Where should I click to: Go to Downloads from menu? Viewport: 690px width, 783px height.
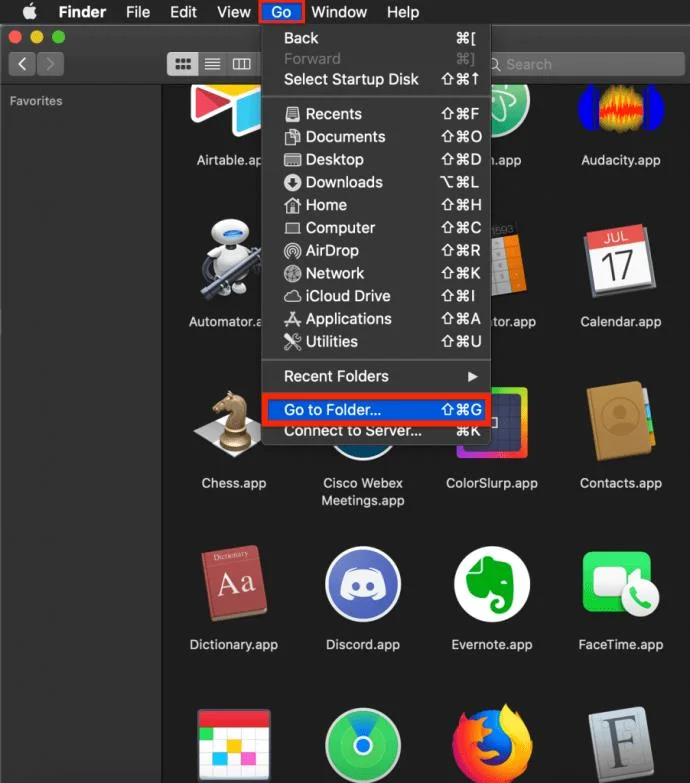pyautogui.click(x=376, y=182)
